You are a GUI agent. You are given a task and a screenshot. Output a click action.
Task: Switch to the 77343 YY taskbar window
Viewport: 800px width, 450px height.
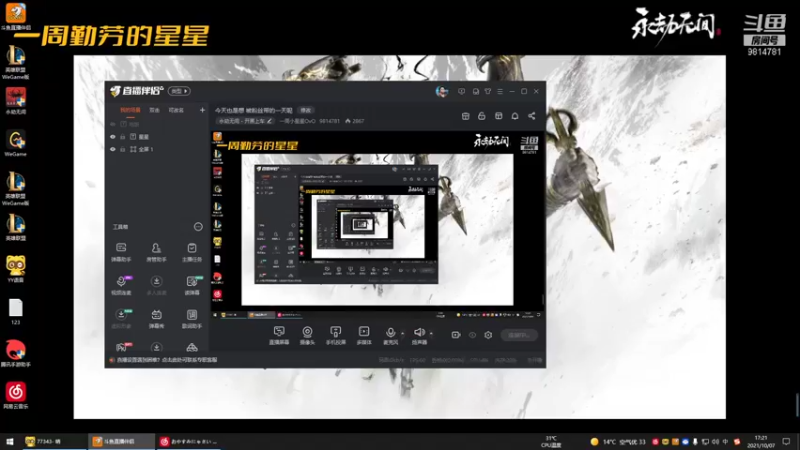54,441
